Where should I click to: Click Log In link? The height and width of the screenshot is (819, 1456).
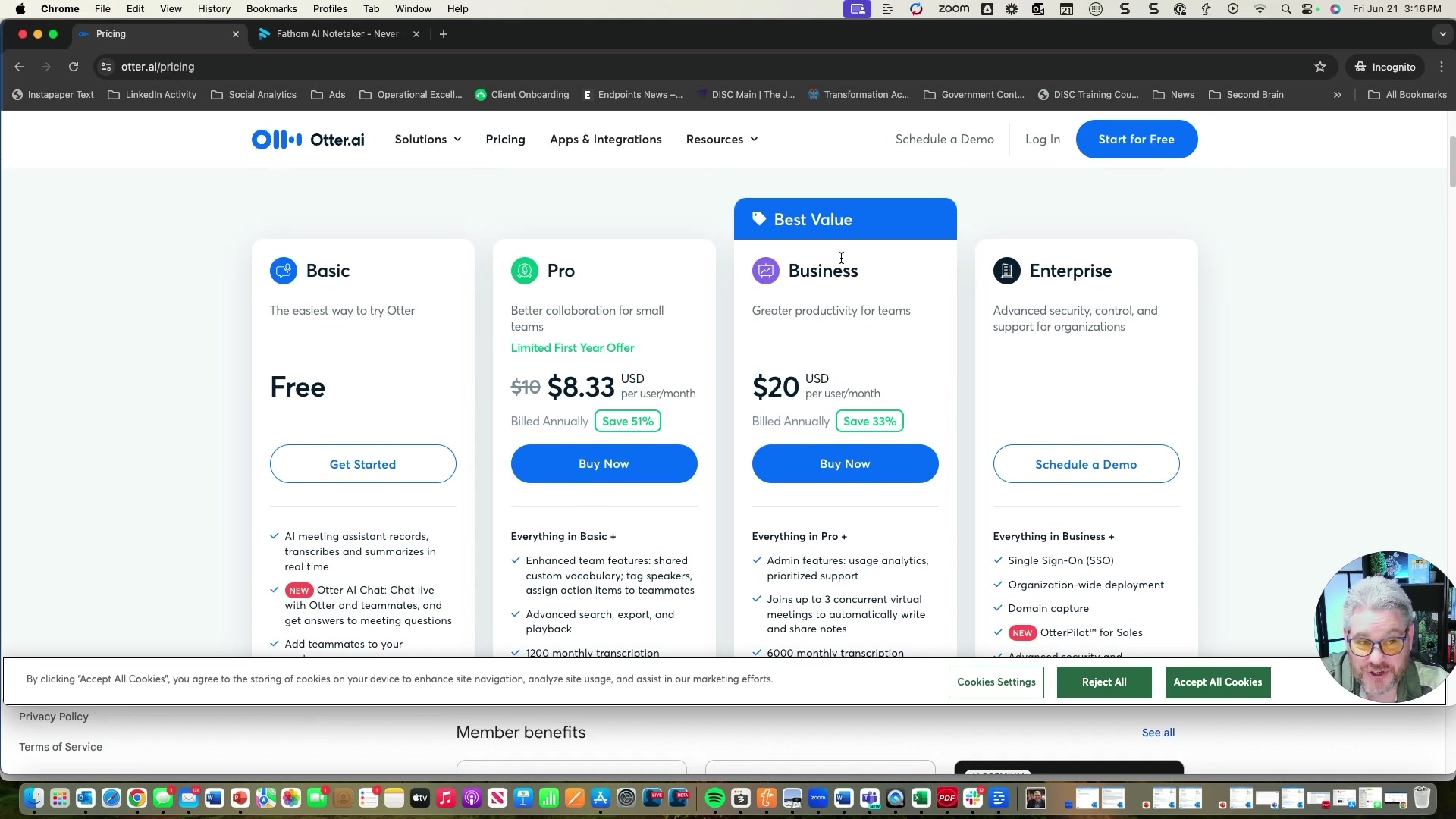(1043, 140)
